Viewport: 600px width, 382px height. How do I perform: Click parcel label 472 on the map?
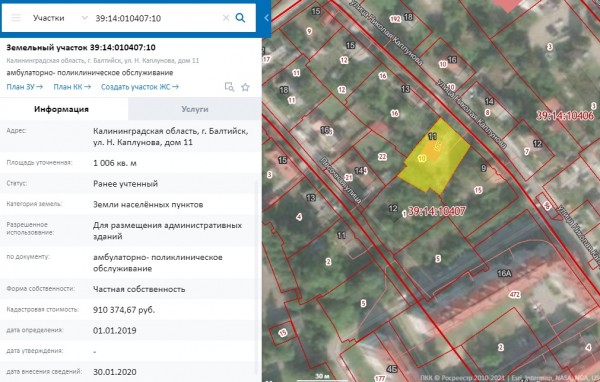515,295
